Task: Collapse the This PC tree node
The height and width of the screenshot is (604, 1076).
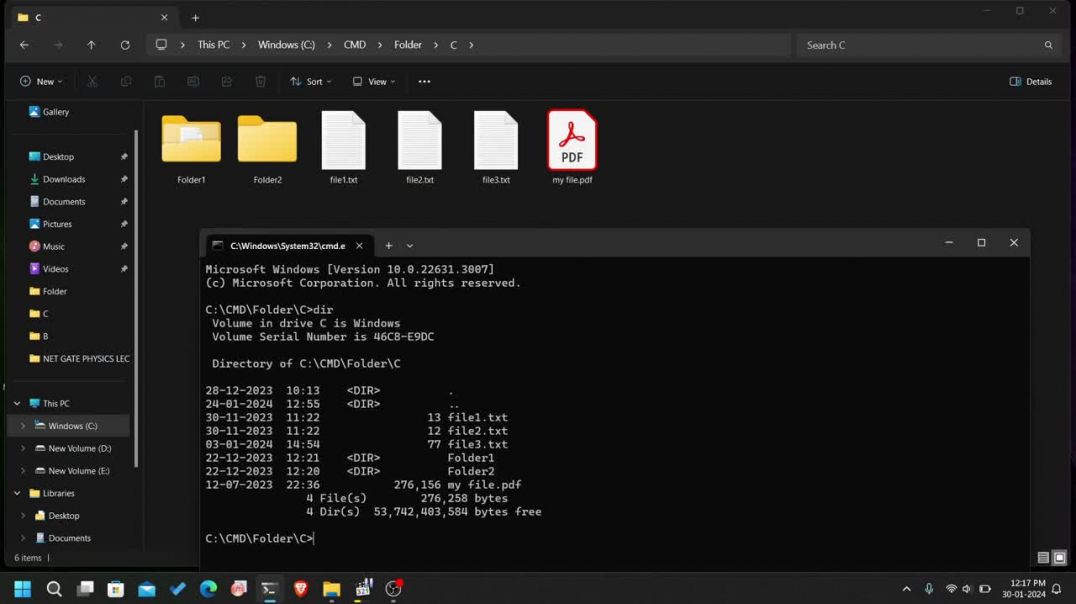Action: [17, 404]
